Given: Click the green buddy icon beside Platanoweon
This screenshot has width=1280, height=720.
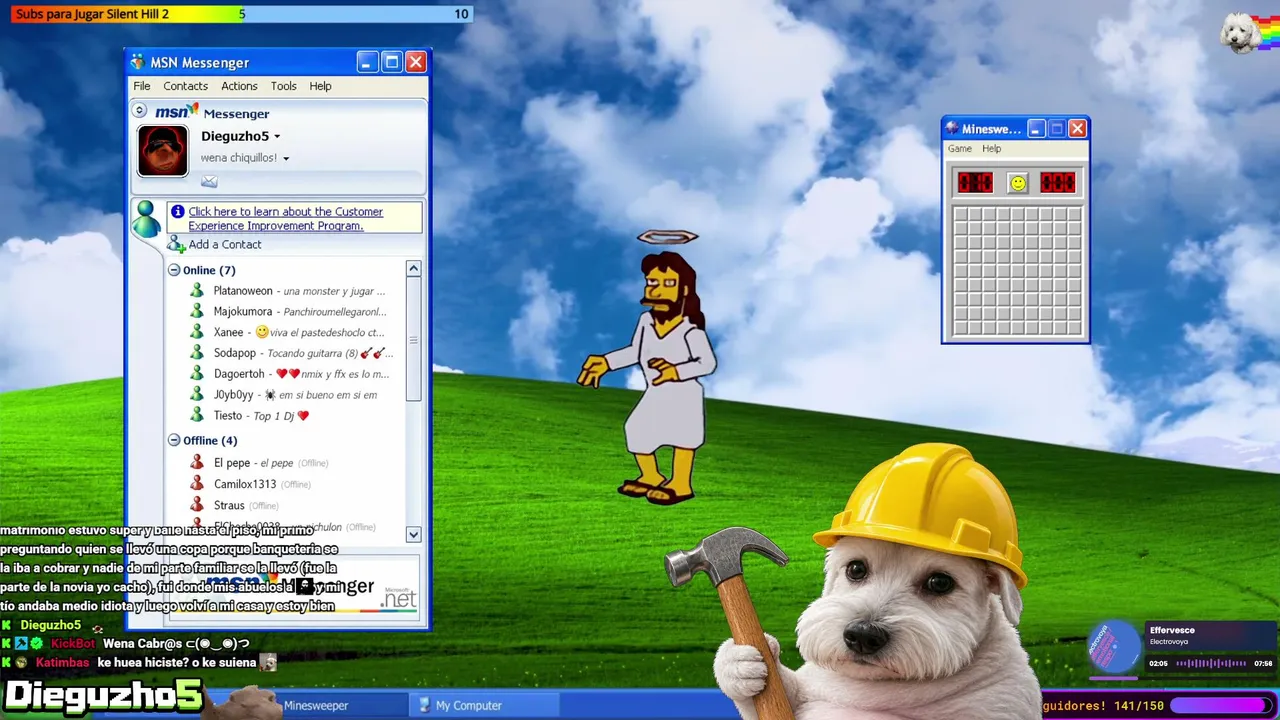Looking at the screenshot, I should coord(197,291).
